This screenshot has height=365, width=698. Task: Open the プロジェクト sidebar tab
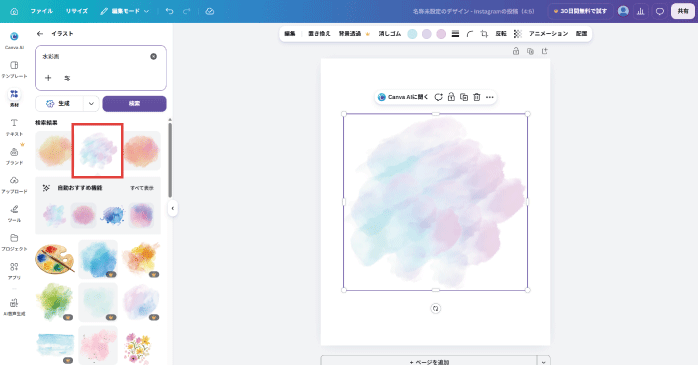click(x=14, y=242)
